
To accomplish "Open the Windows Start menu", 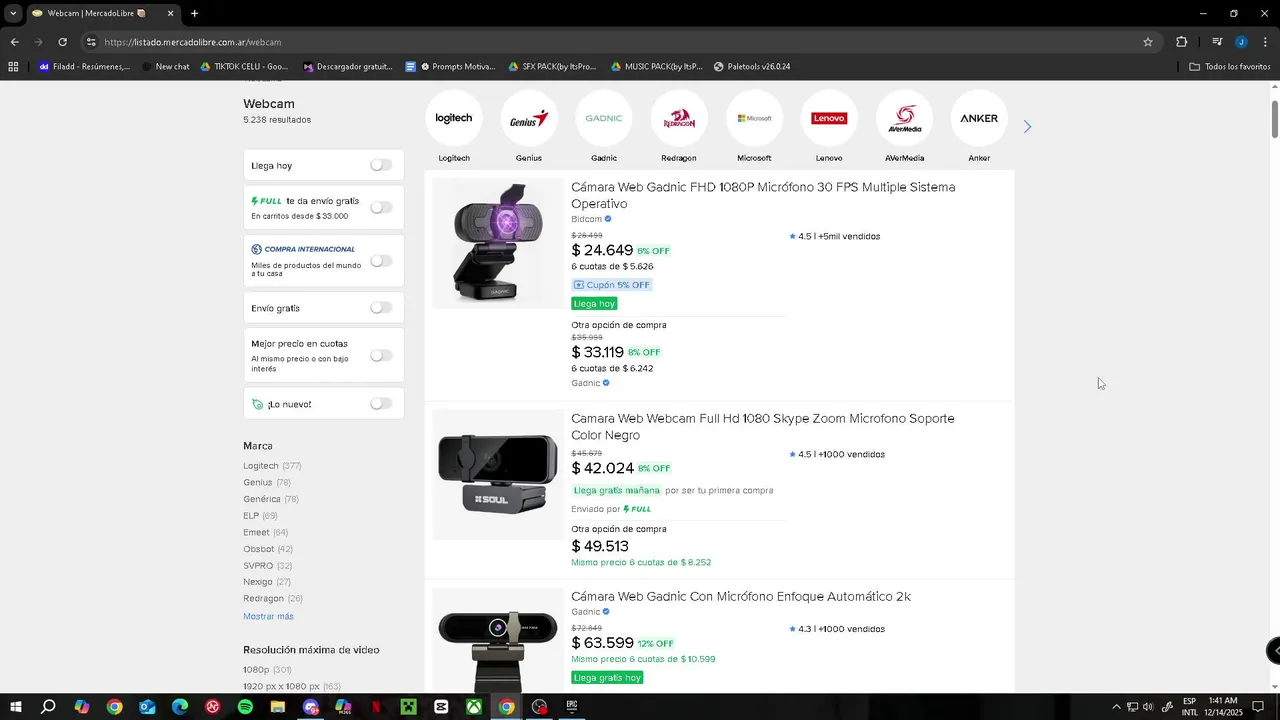I will tap(16, 707).
